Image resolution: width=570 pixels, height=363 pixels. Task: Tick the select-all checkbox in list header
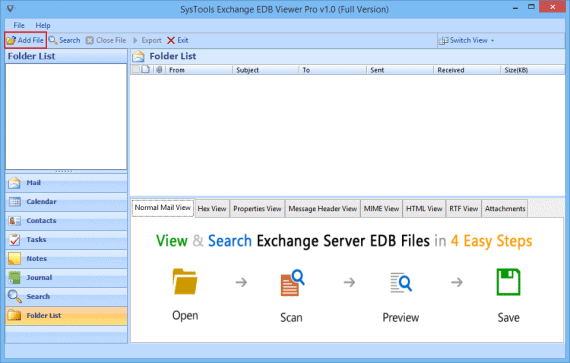[136, 69]
